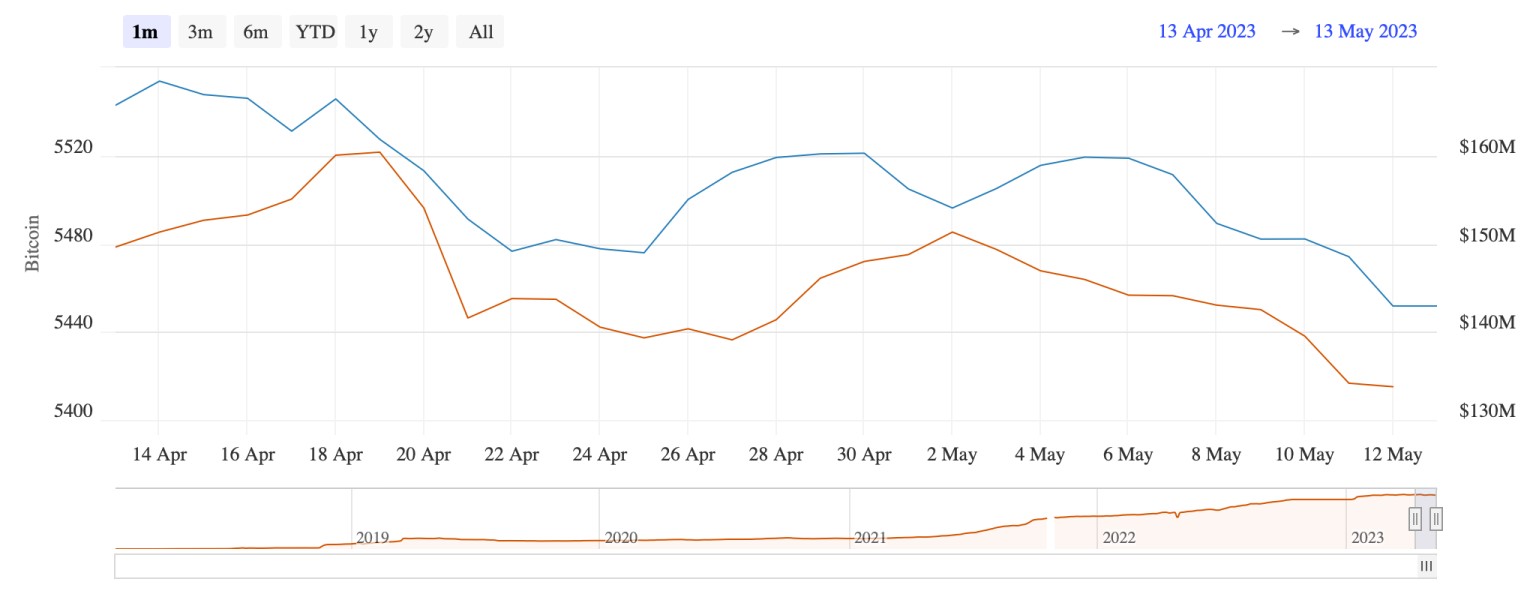Choose the 6m zoom range
The height and width of the screenshot is (600, 1536).
click(x=256, y=32)
